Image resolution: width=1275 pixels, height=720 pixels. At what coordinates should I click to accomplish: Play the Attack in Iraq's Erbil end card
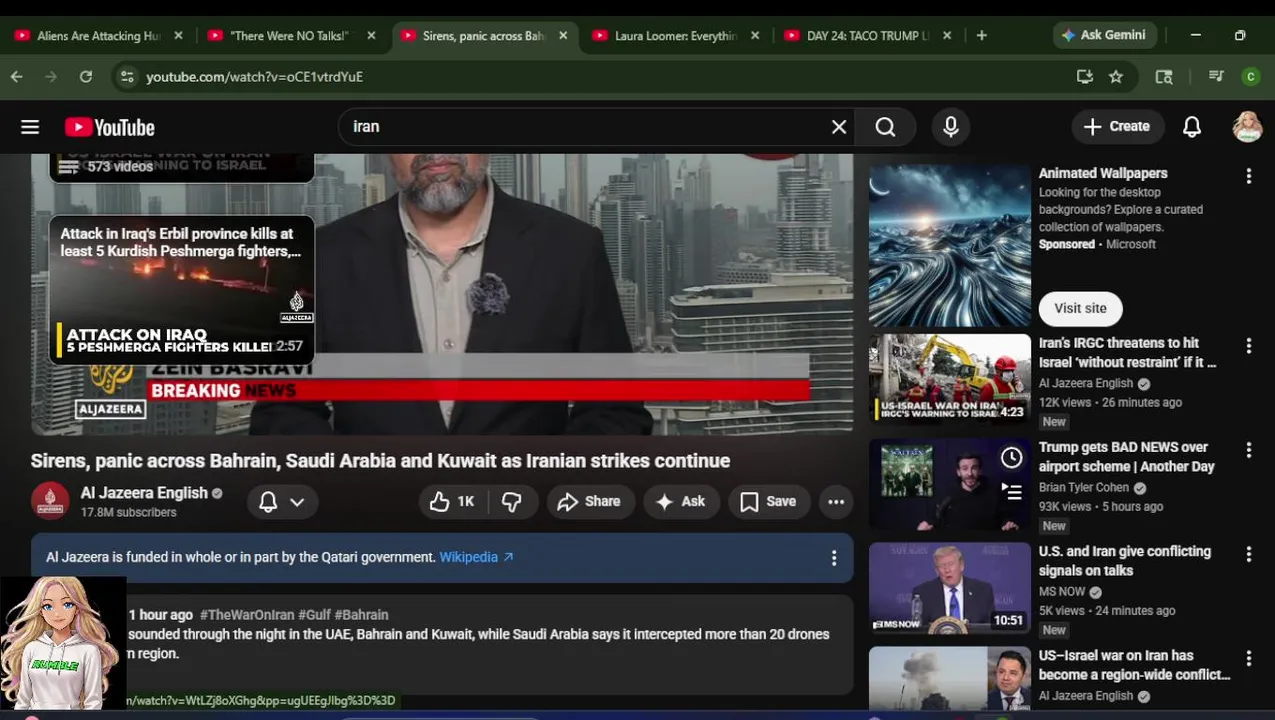(x=182, y=290)
